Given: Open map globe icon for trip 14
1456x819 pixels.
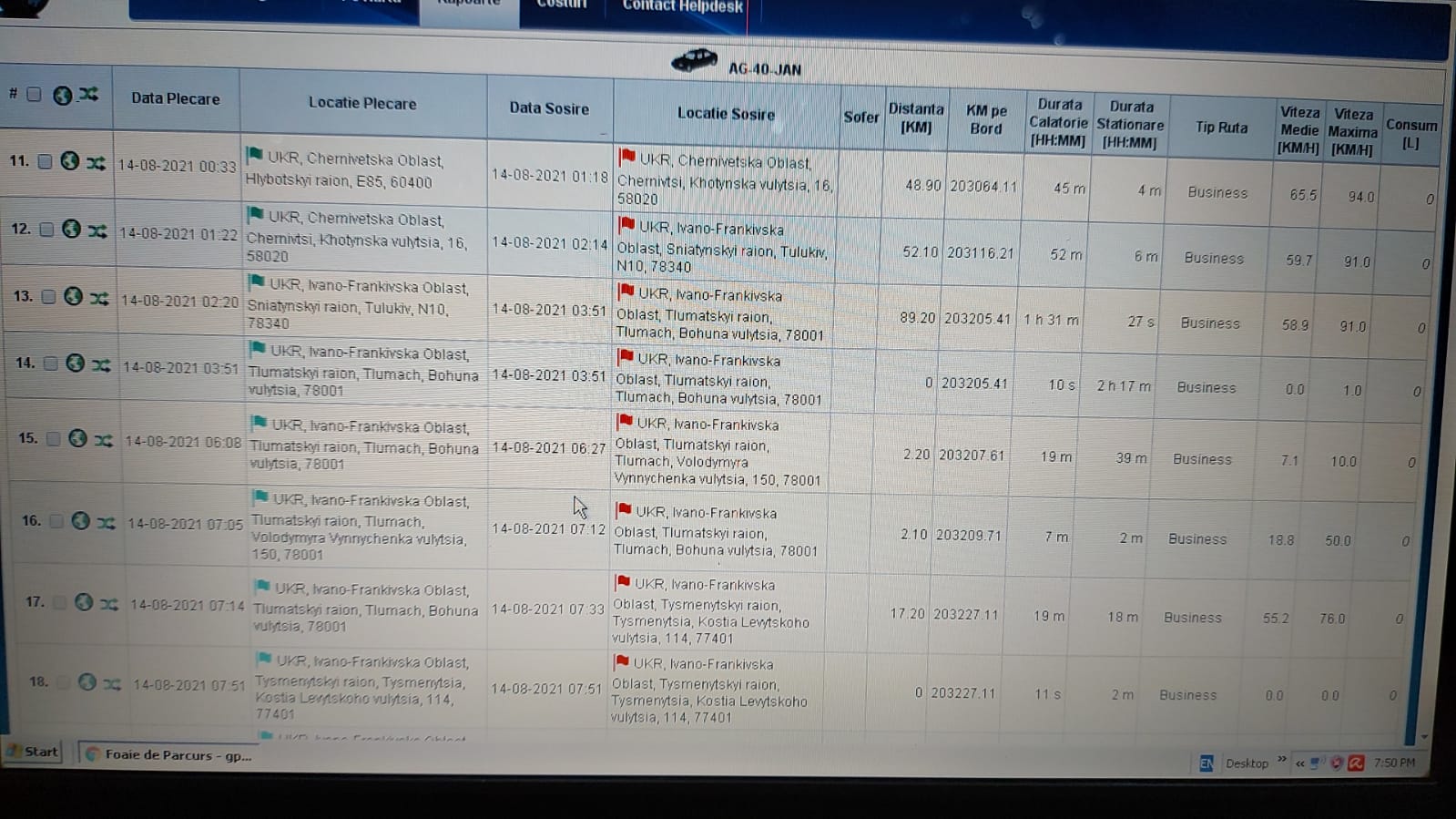Looking at the screenshot, I should (x=75, y=363).
